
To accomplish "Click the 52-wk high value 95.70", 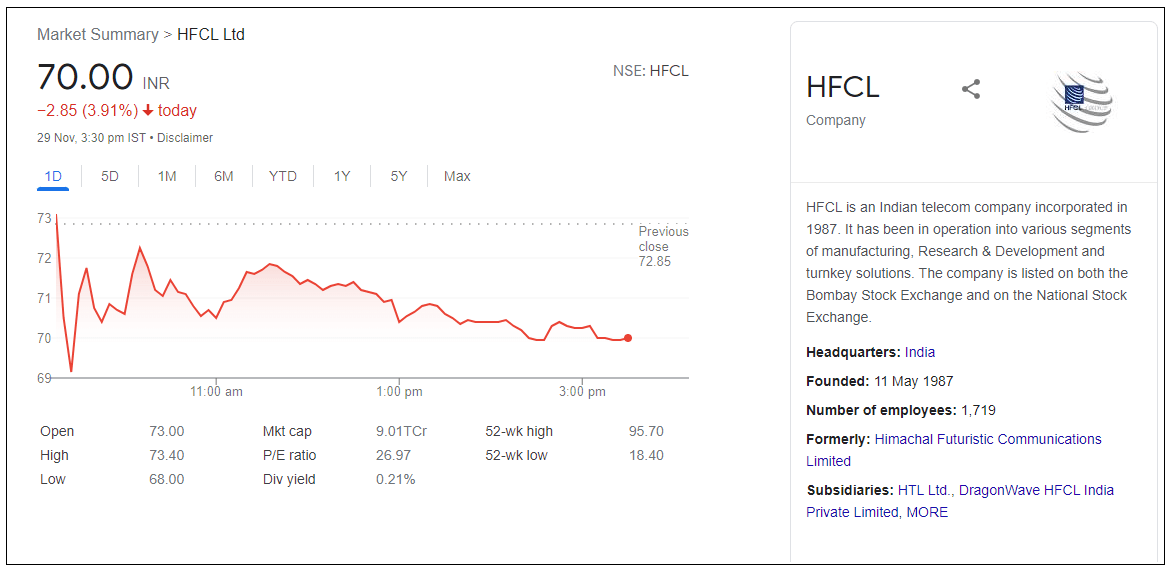I will (646, 431).
